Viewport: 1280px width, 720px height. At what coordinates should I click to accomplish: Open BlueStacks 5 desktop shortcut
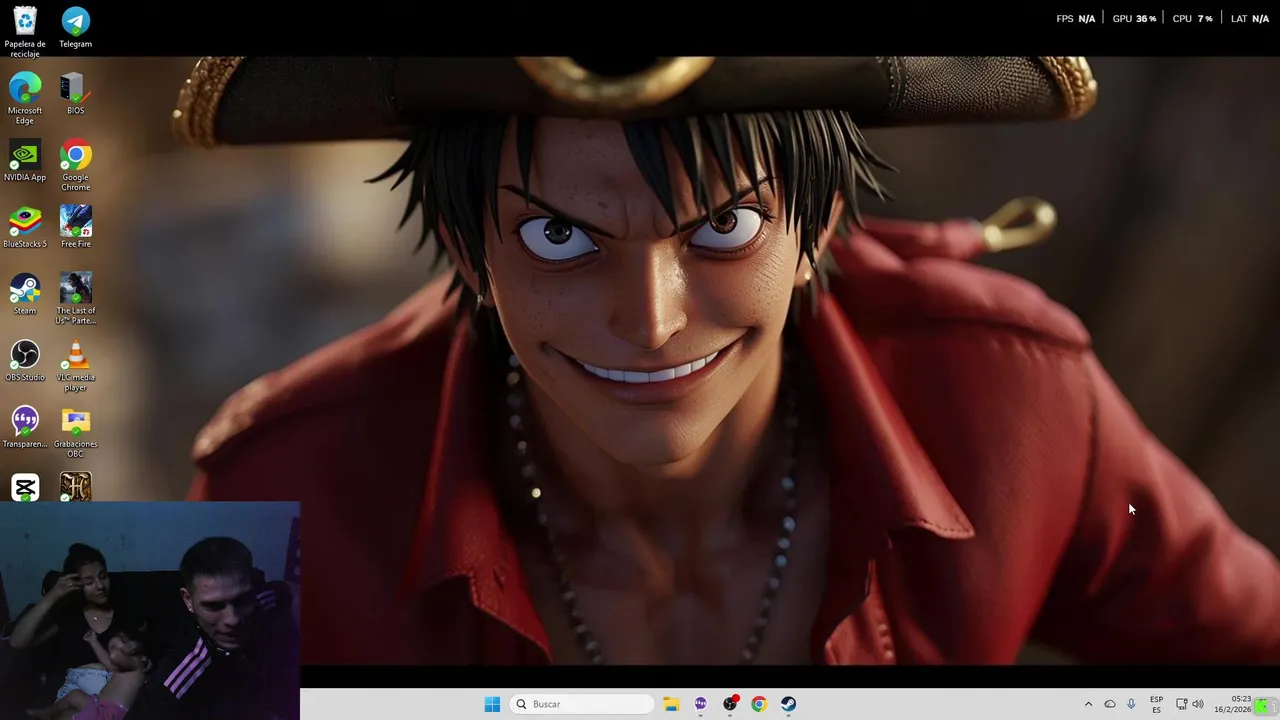pos(25,227)
